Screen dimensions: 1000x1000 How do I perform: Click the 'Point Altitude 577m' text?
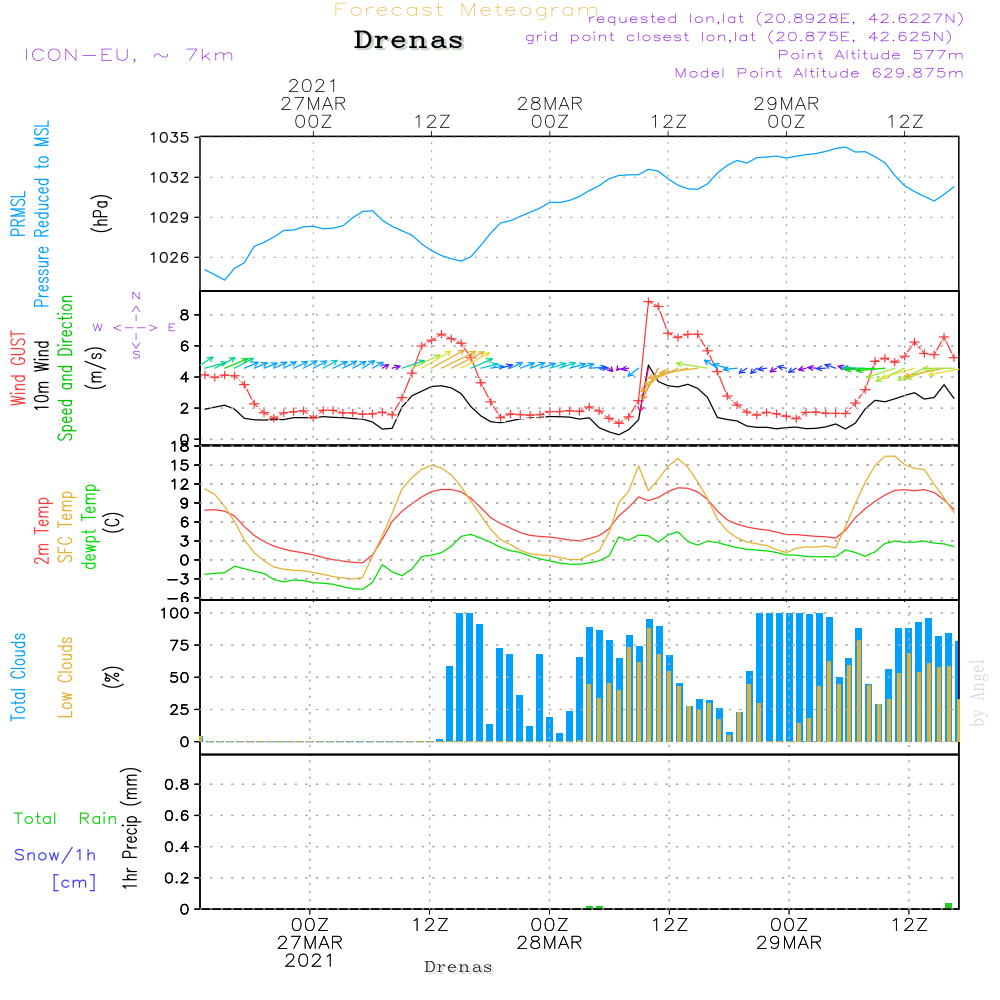(x=870, y=55)
